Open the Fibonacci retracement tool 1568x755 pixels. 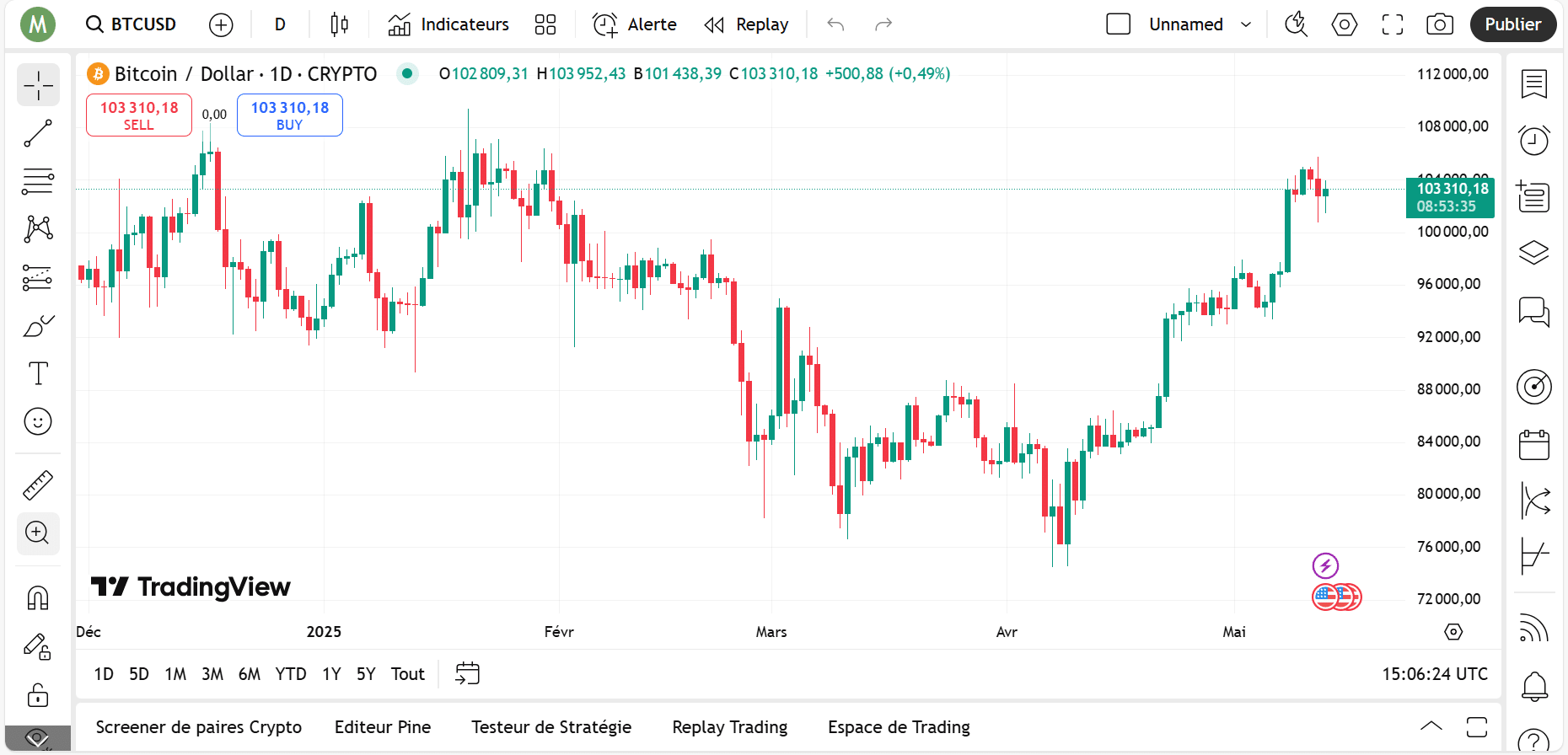coord(38,181)
